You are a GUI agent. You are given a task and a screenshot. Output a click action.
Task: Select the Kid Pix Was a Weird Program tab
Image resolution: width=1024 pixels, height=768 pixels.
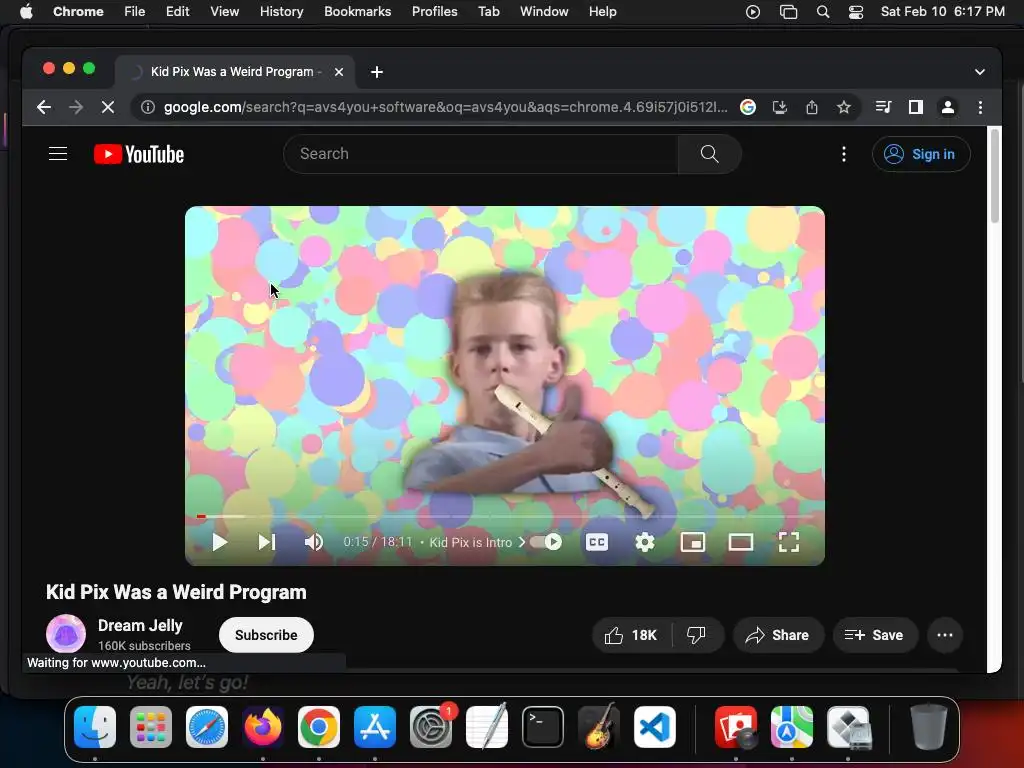click(x=235, y=72)
